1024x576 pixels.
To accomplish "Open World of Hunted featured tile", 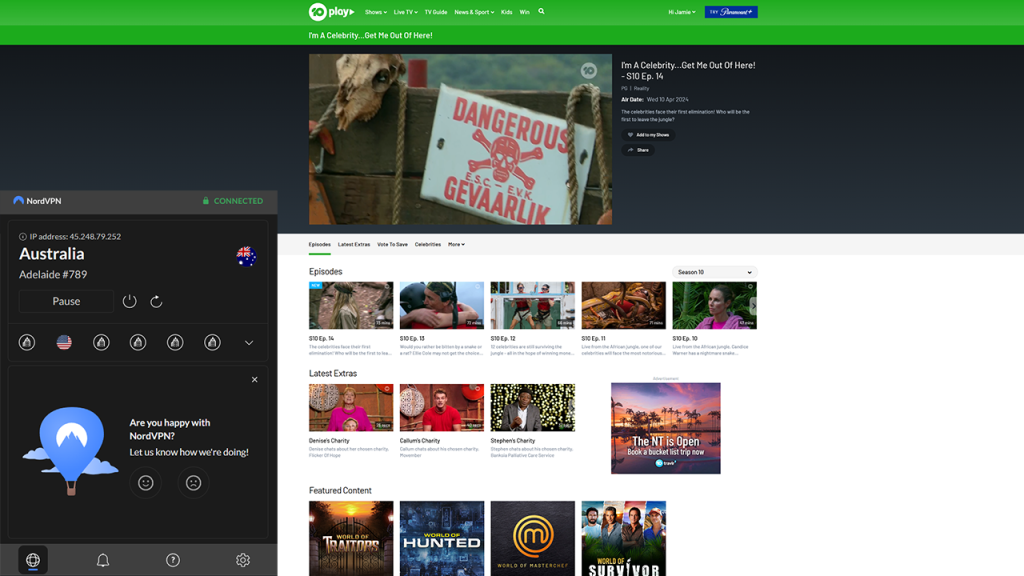I will tap(441, 539).
